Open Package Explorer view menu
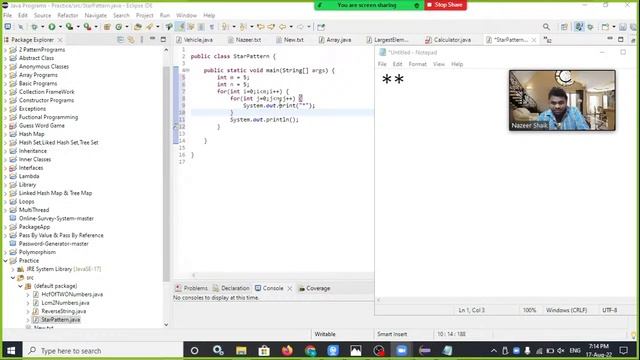Screen dimensions: 640x360 click(142, 40)
